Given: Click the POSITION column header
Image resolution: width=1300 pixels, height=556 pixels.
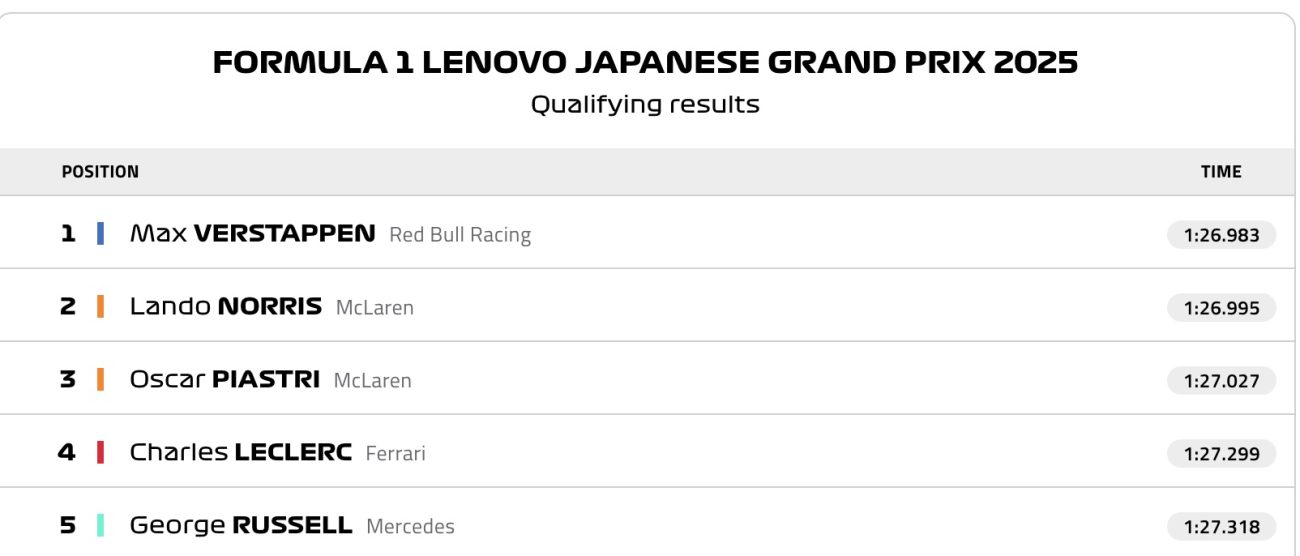Looking at the screenshot, I should [x=100, y=172].
